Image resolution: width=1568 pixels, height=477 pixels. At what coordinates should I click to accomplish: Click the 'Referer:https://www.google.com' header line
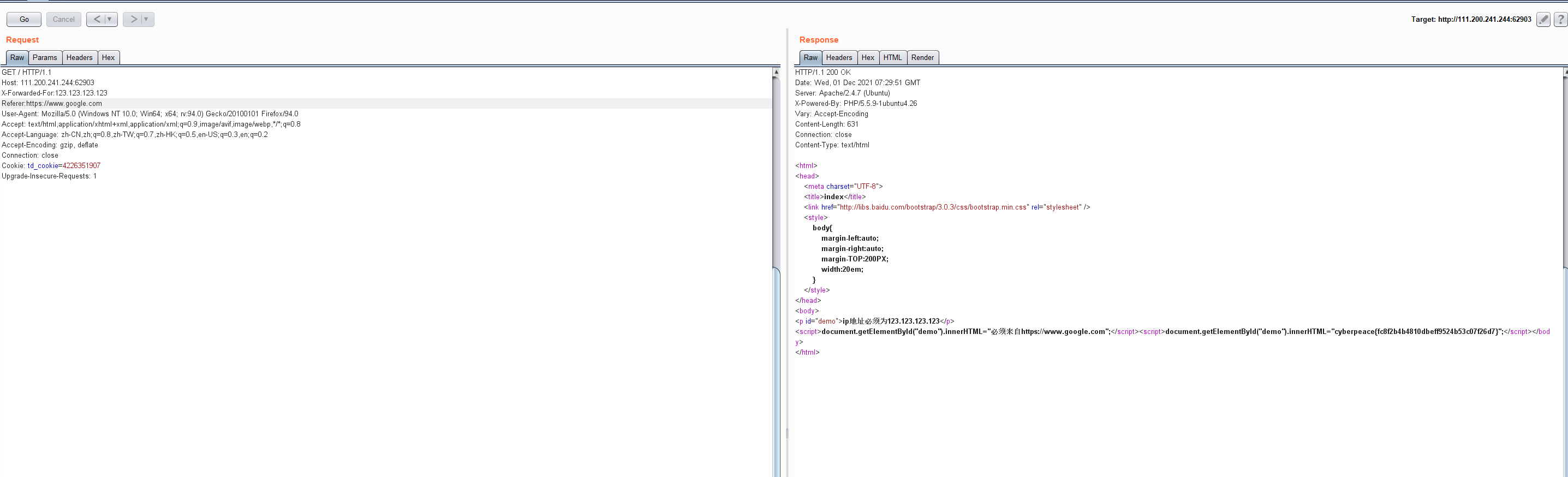52,104
